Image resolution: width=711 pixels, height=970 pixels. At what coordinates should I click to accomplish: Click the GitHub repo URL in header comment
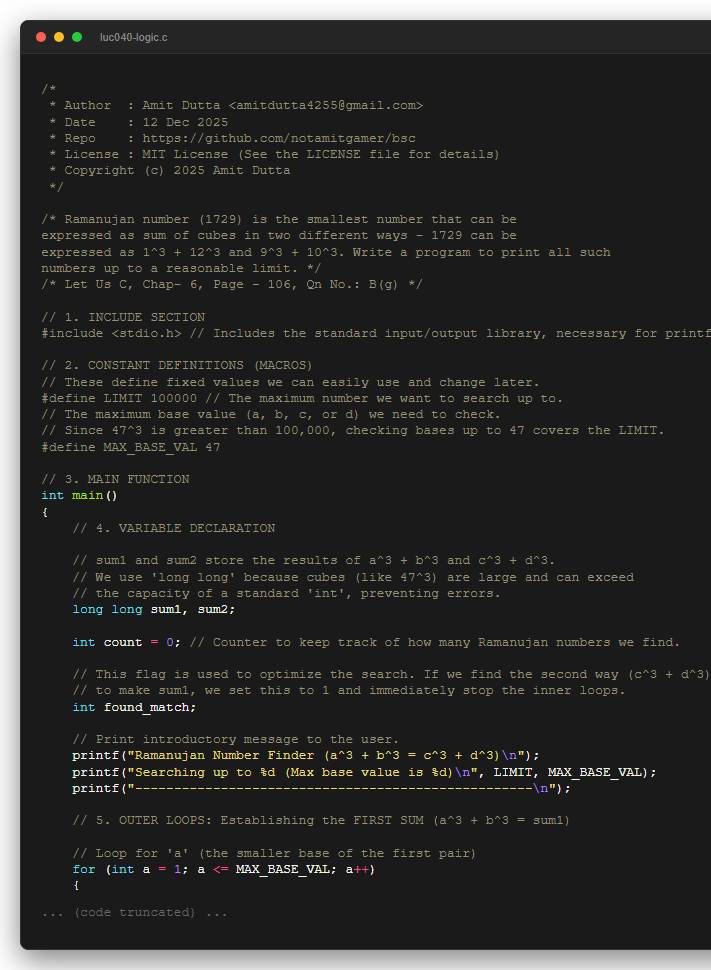279,138
